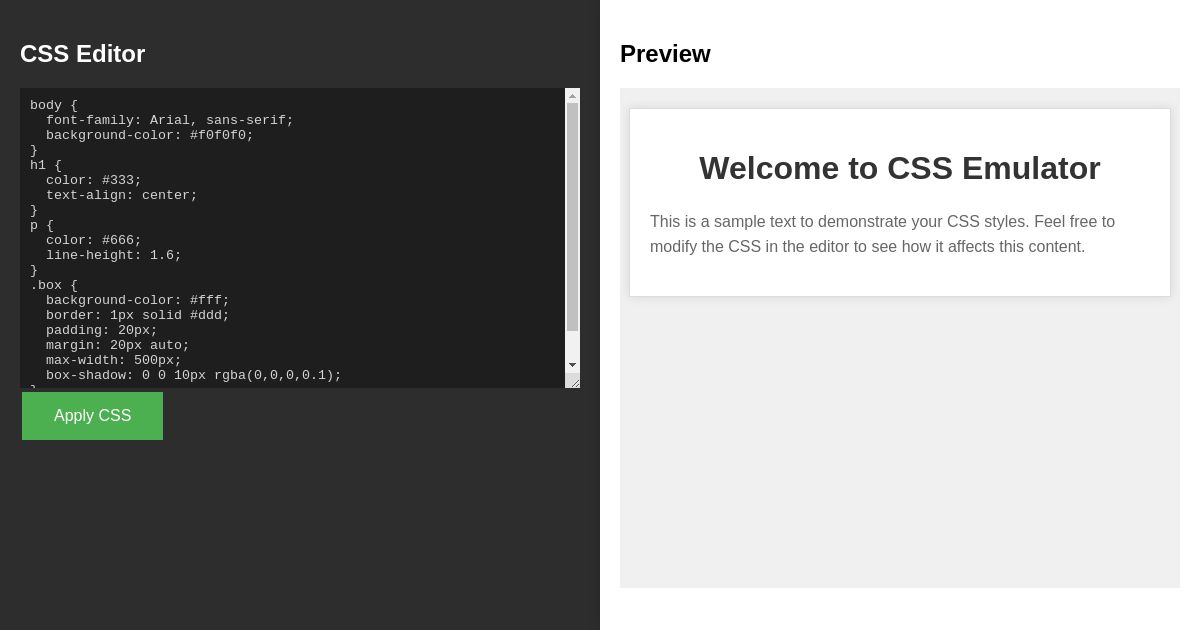This screenshot has width=1200, height=630.
Task: Click the sample paragraph text in the preview
Action: tap(882, 234)
